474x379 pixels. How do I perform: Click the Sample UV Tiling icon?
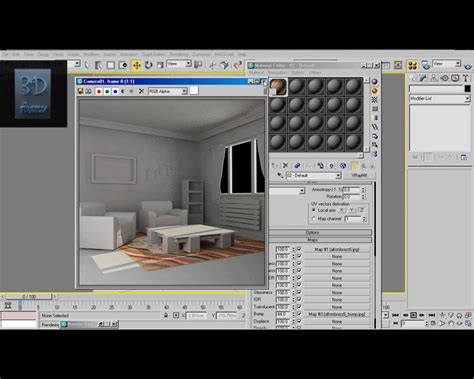point(375,109)
